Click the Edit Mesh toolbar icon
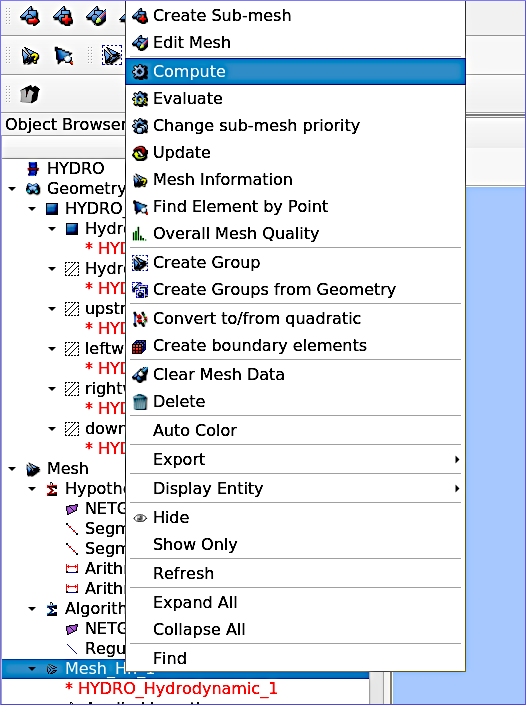Image resolution: width=526 pixels, height=705 pixels. [x=96, y=16]
